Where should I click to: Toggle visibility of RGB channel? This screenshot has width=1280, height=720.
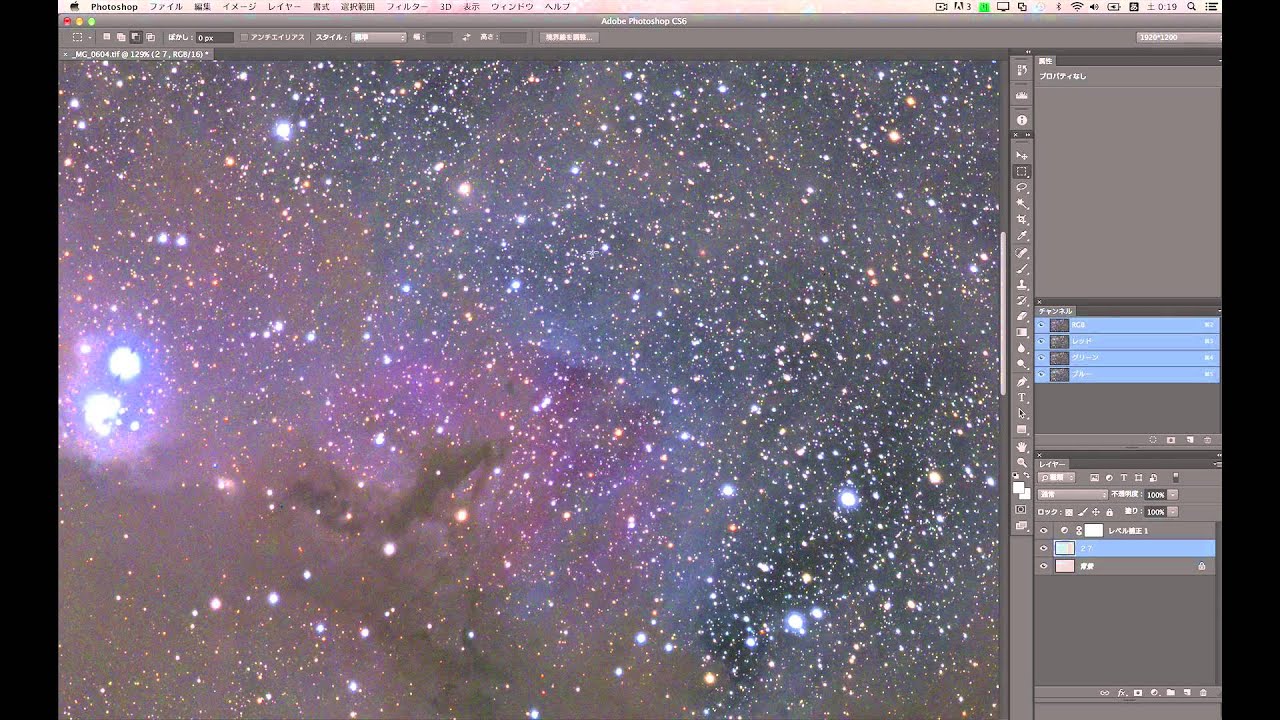[1042, 325]
